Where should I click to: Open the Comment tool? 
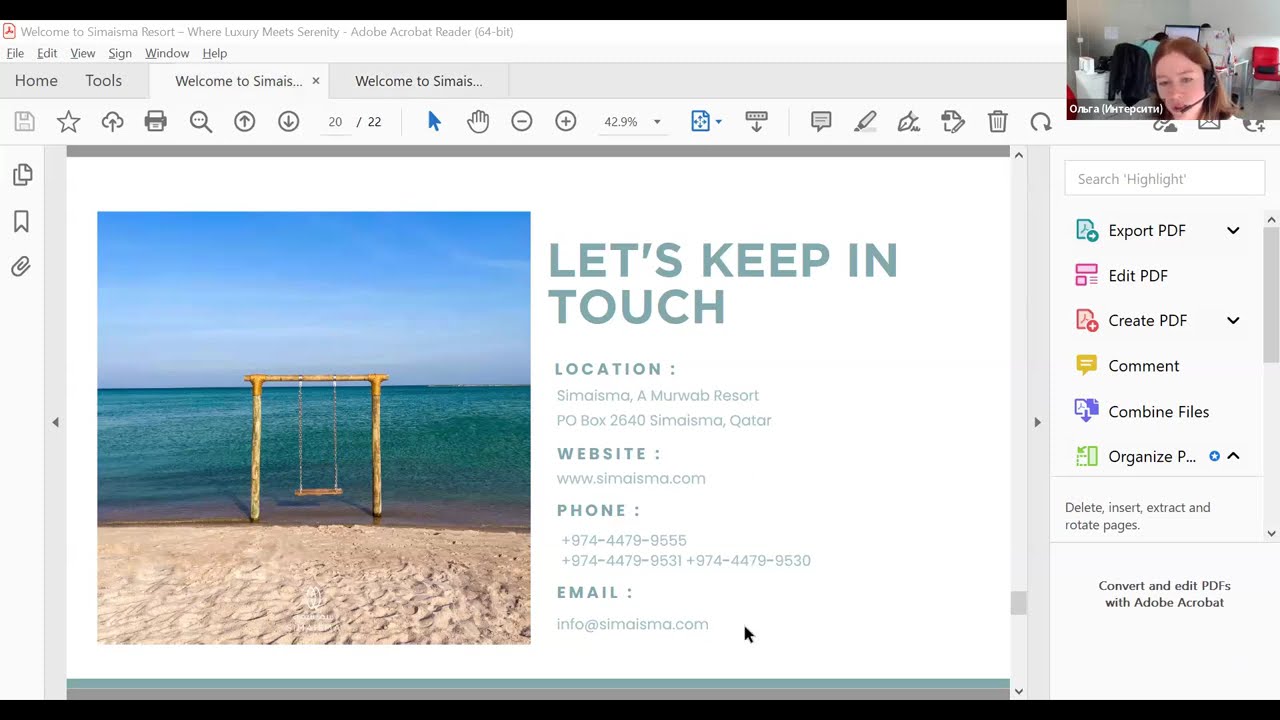coord(1144,366)
